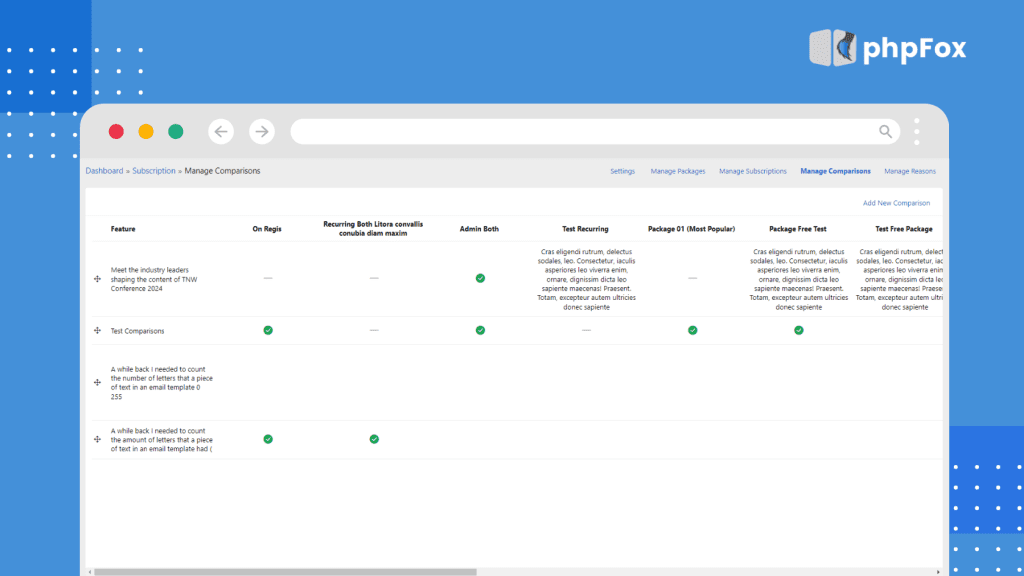1024x576 pixels.
Task: Toggle Admin Both check for TNW Conference row
Action: tap(480, 278)
